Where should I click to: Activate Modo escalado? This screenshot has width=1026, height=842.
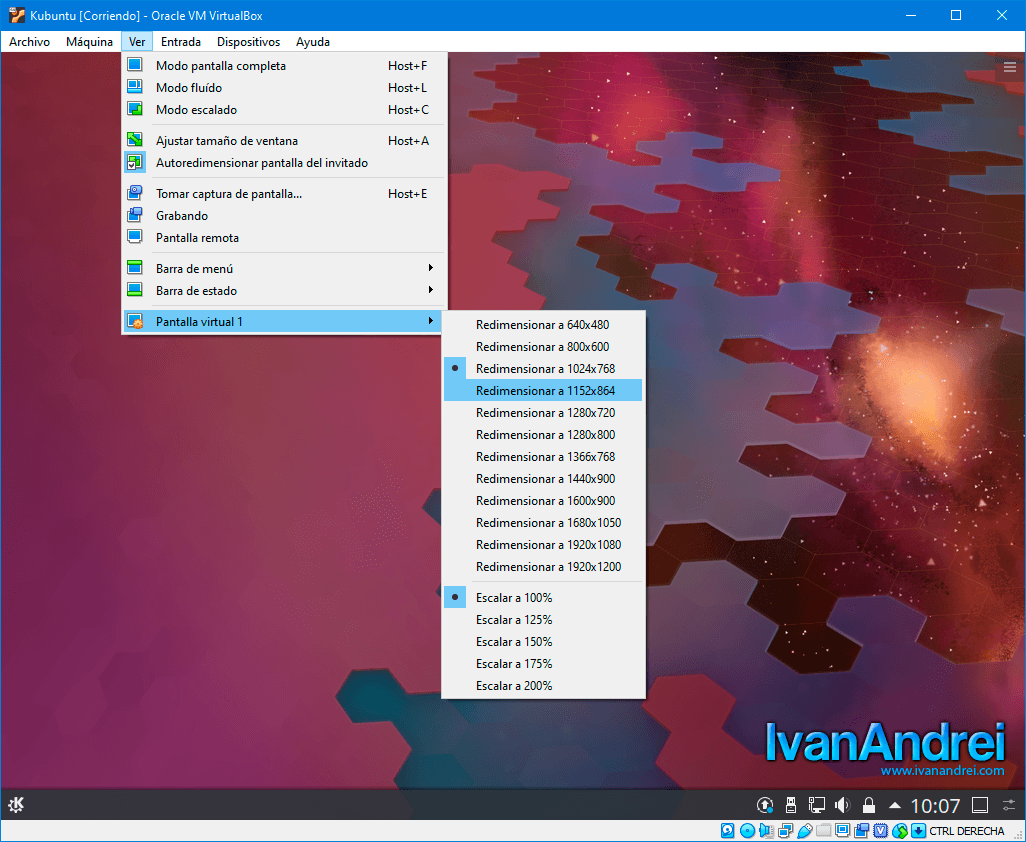tap(284, 110)
